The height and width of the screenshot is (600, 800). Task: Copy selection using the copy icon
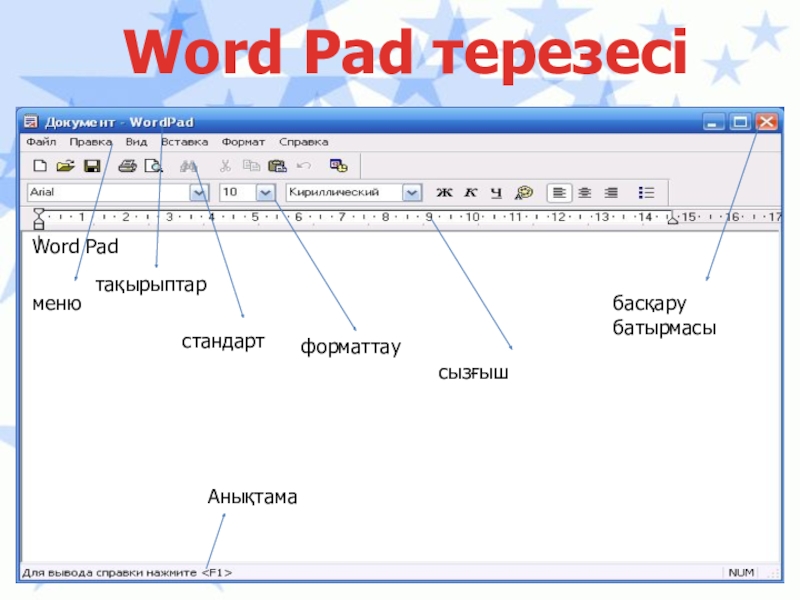point(251,166)
